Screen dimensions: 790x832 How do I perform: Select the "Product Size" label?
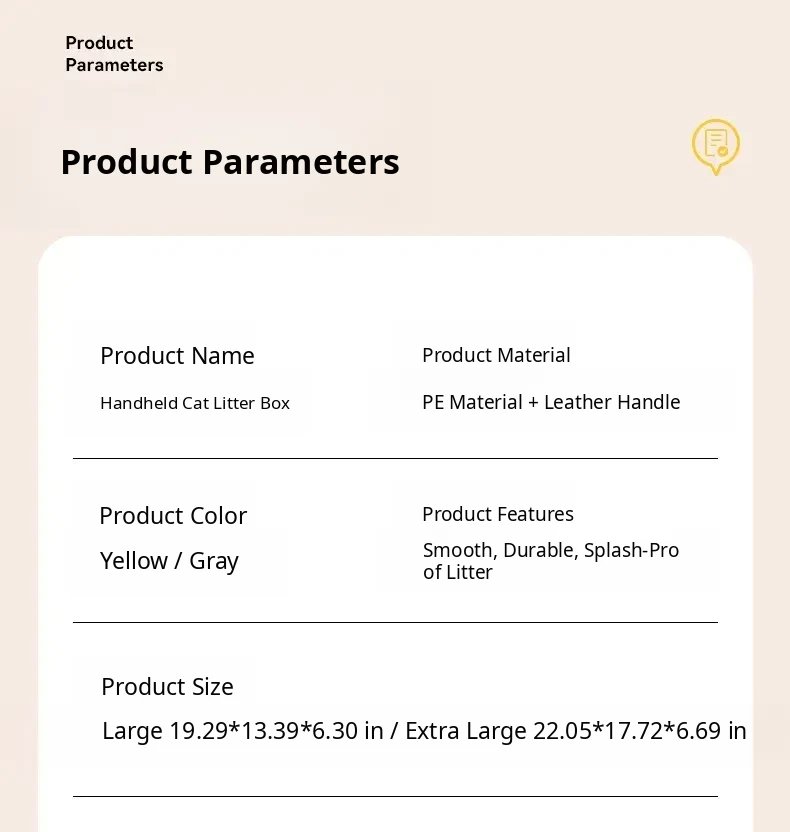pos(167,687)
